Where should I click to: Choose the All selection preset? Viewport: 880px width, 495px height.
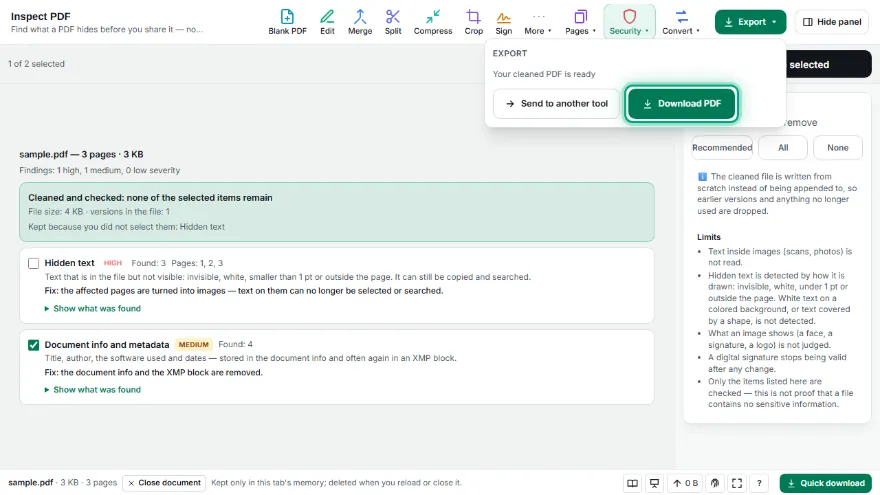pyautogui.click(x=783, y=148)
